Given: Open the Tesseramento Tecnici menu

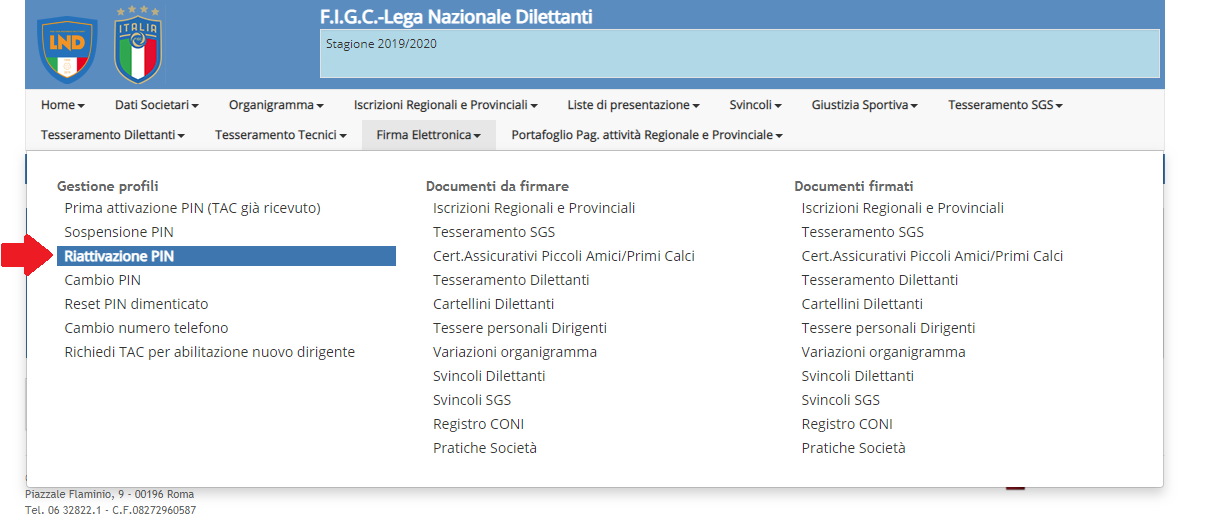Looking at the screenshot, I should click(281, 135).
